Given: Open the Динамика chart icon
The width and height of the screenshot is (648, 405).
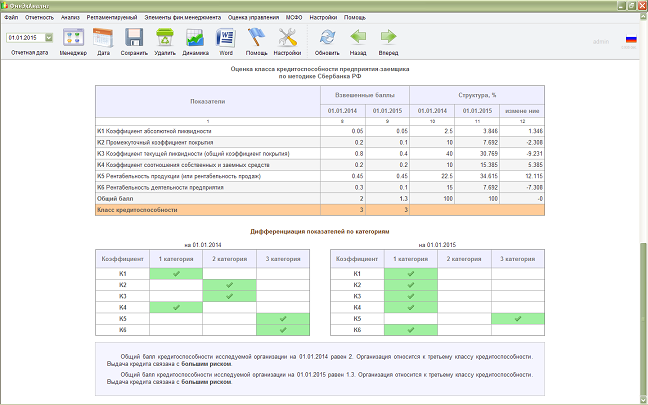Looking at the screenshot, I should (x=195, y=38).
